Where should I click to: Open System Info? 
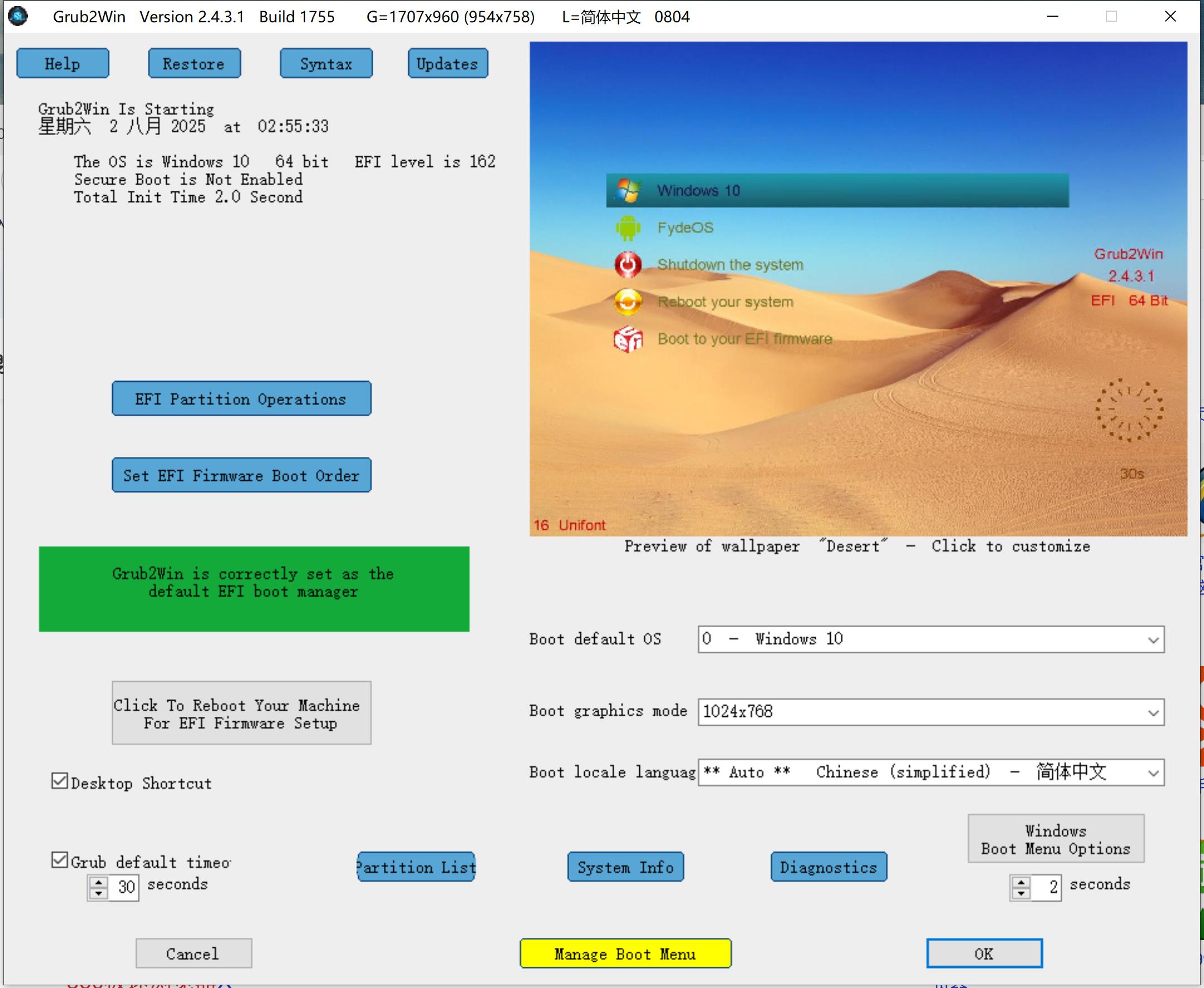point(625,867)
